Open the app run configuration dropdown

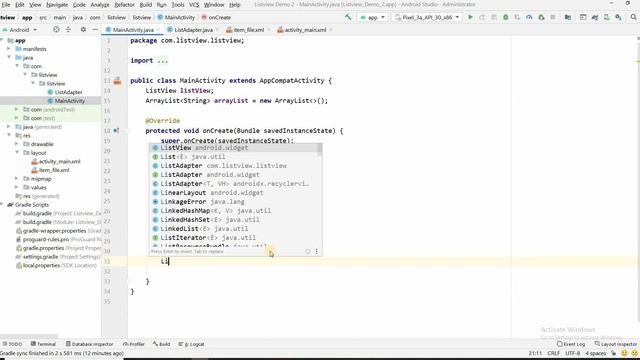[x=373, y=18]
